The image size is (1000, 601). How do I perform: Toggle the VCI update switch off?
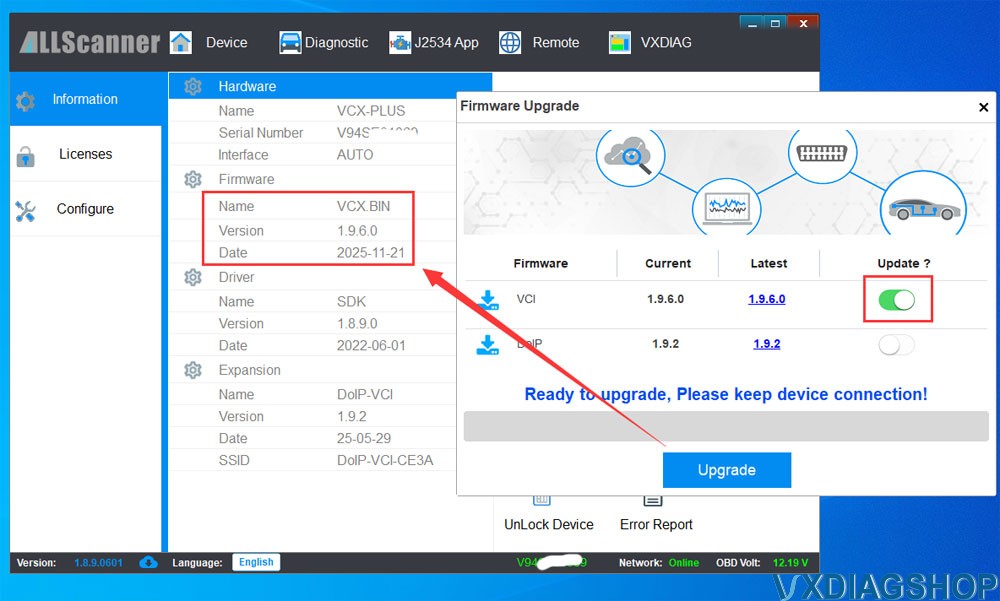pyautogui.click(x=897, y=300)
